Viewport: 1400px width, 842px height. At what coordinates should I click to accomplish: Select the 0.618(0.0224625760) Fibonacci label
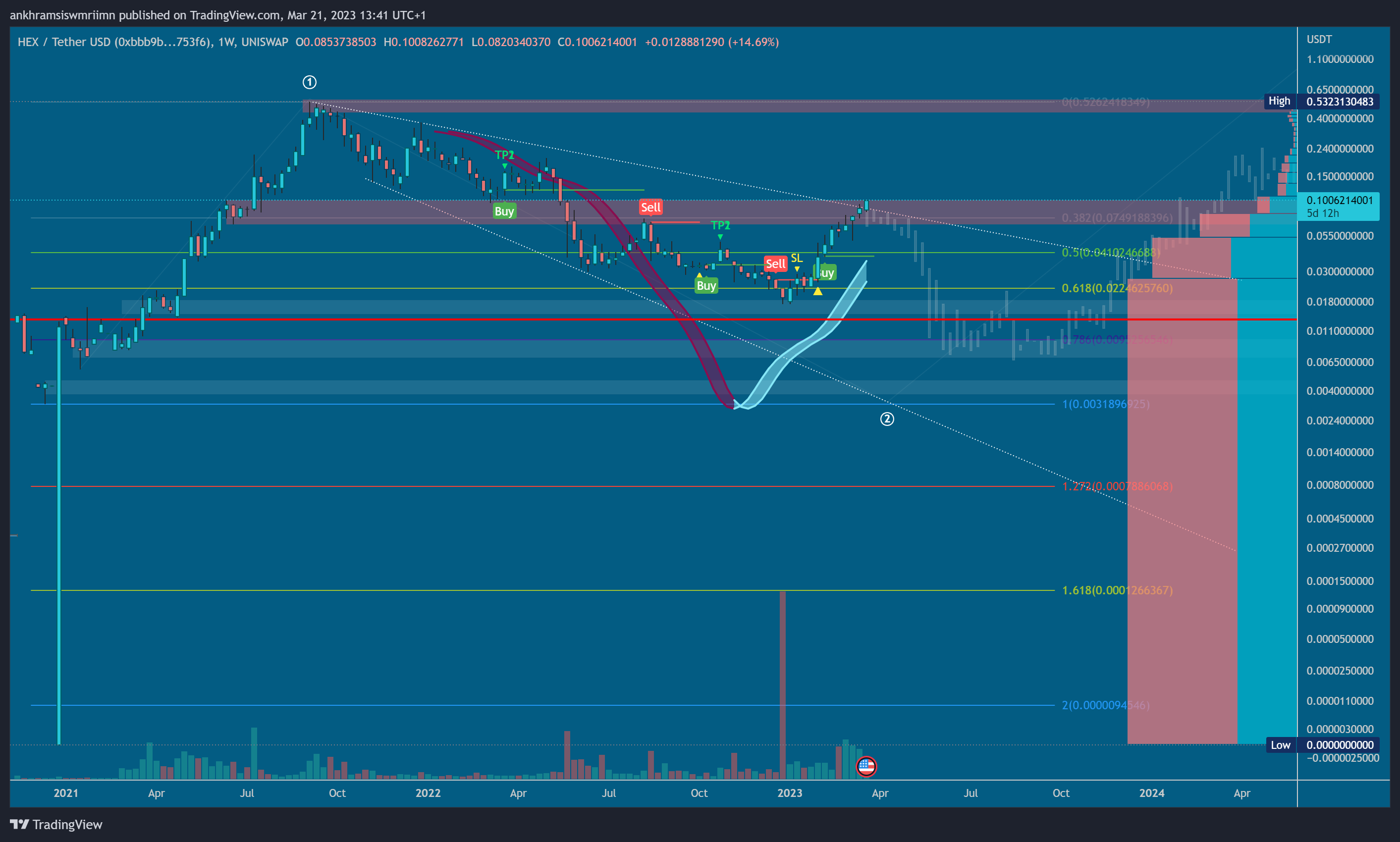coord(1117,288)
